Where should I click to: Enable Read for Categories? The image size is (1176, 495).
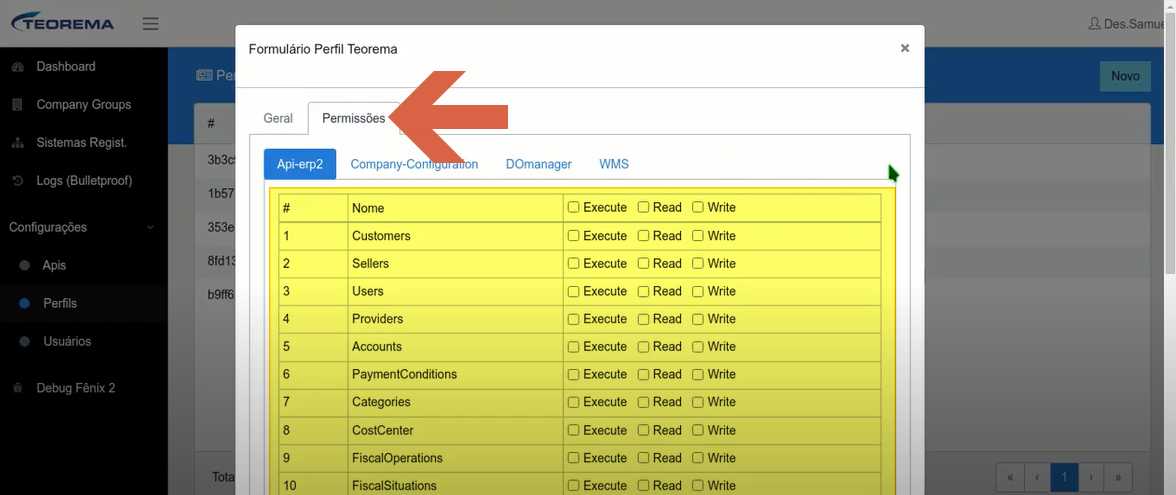point(644,402)
